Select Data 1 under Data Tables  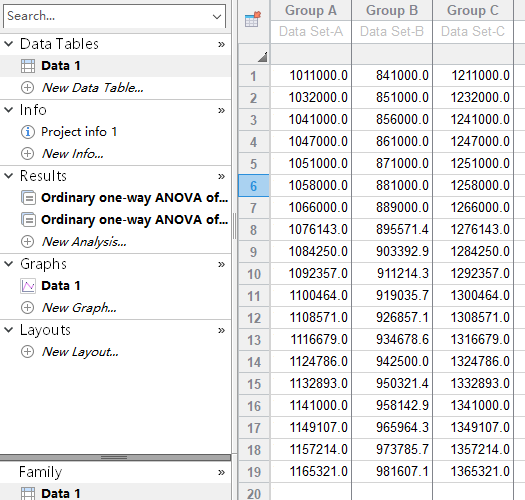61,66
